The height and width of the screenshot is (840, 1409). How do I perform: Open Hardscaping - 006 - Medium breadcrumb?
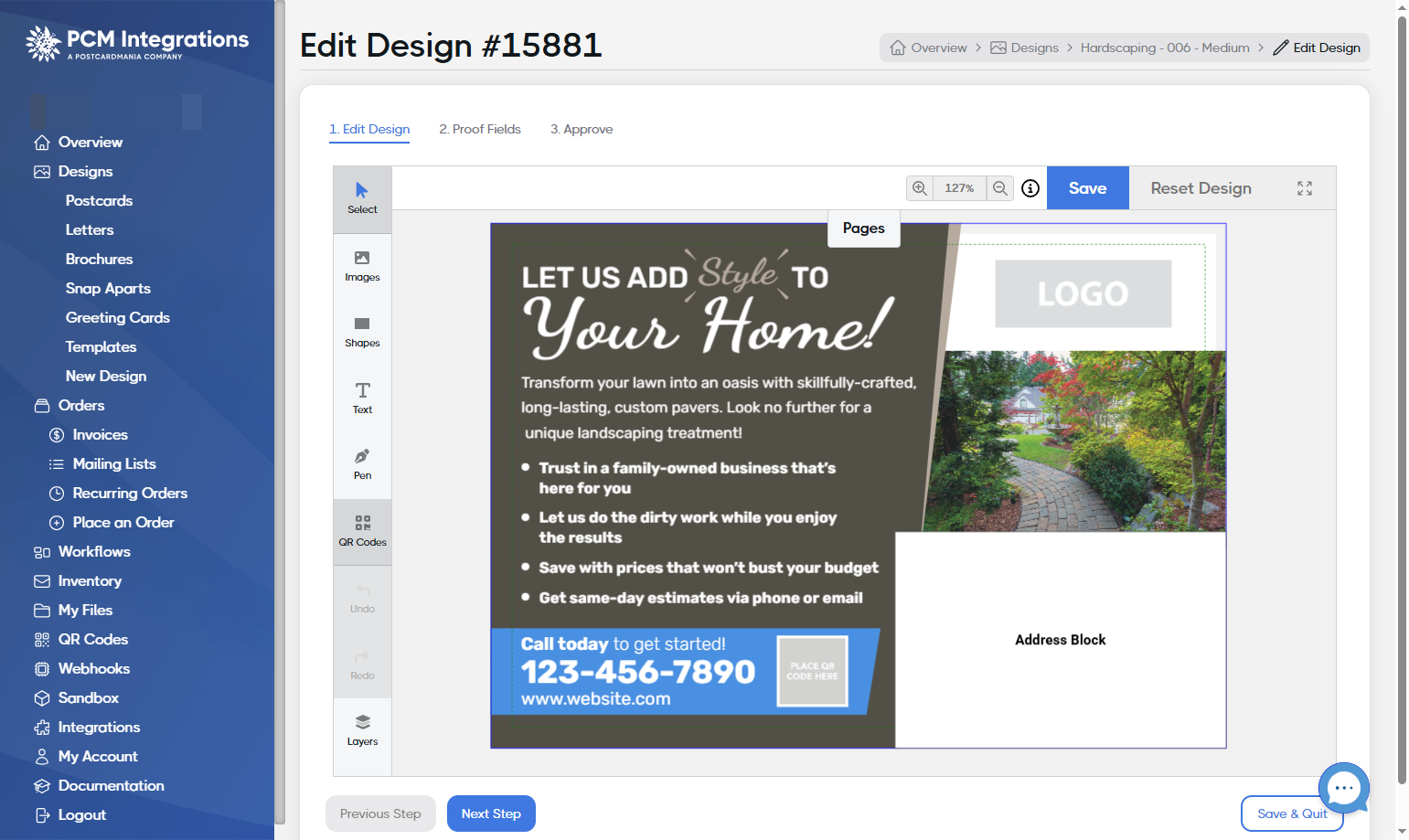click(1165, 48)
